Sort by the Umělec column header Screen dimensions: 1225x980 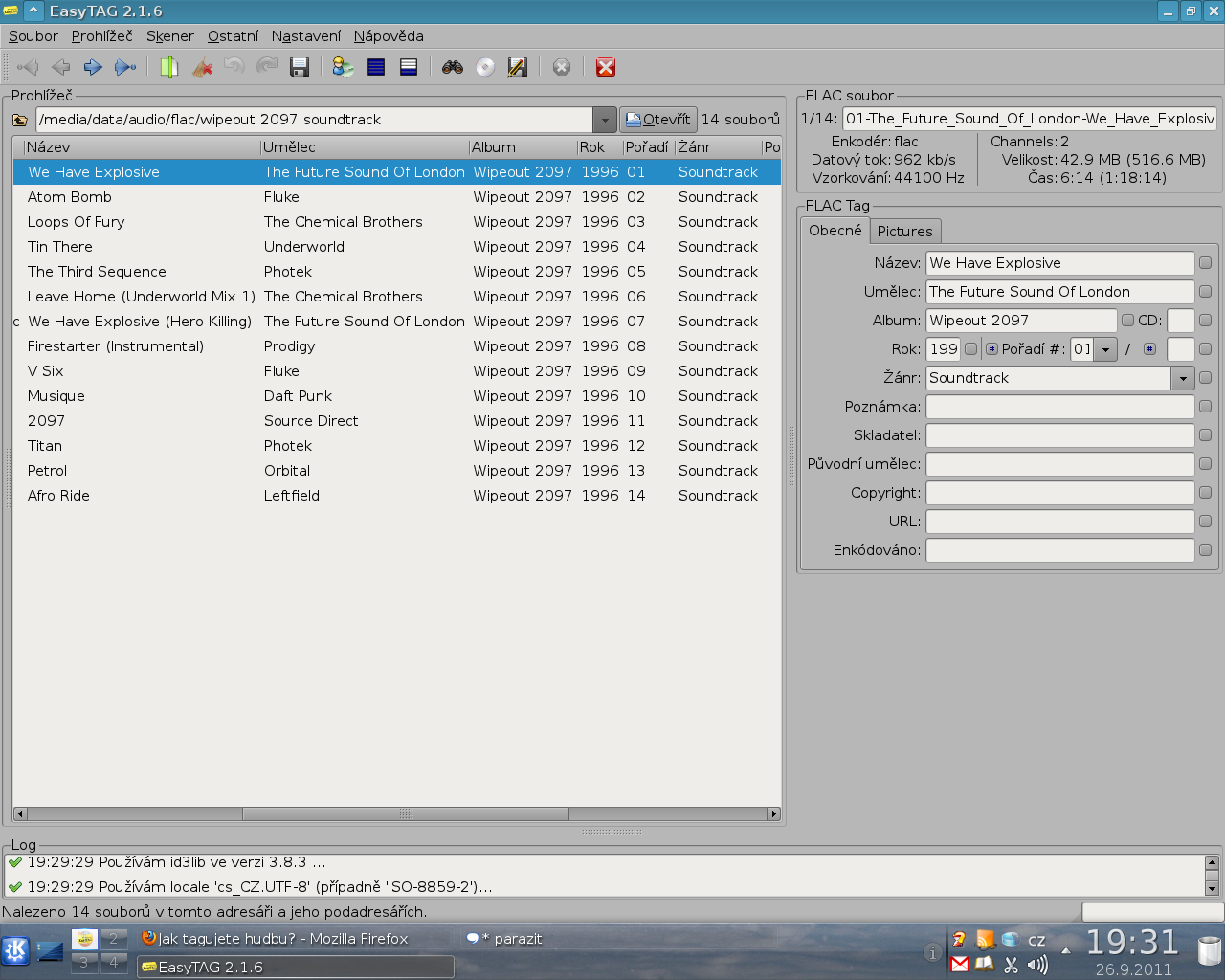click(365, 147)
